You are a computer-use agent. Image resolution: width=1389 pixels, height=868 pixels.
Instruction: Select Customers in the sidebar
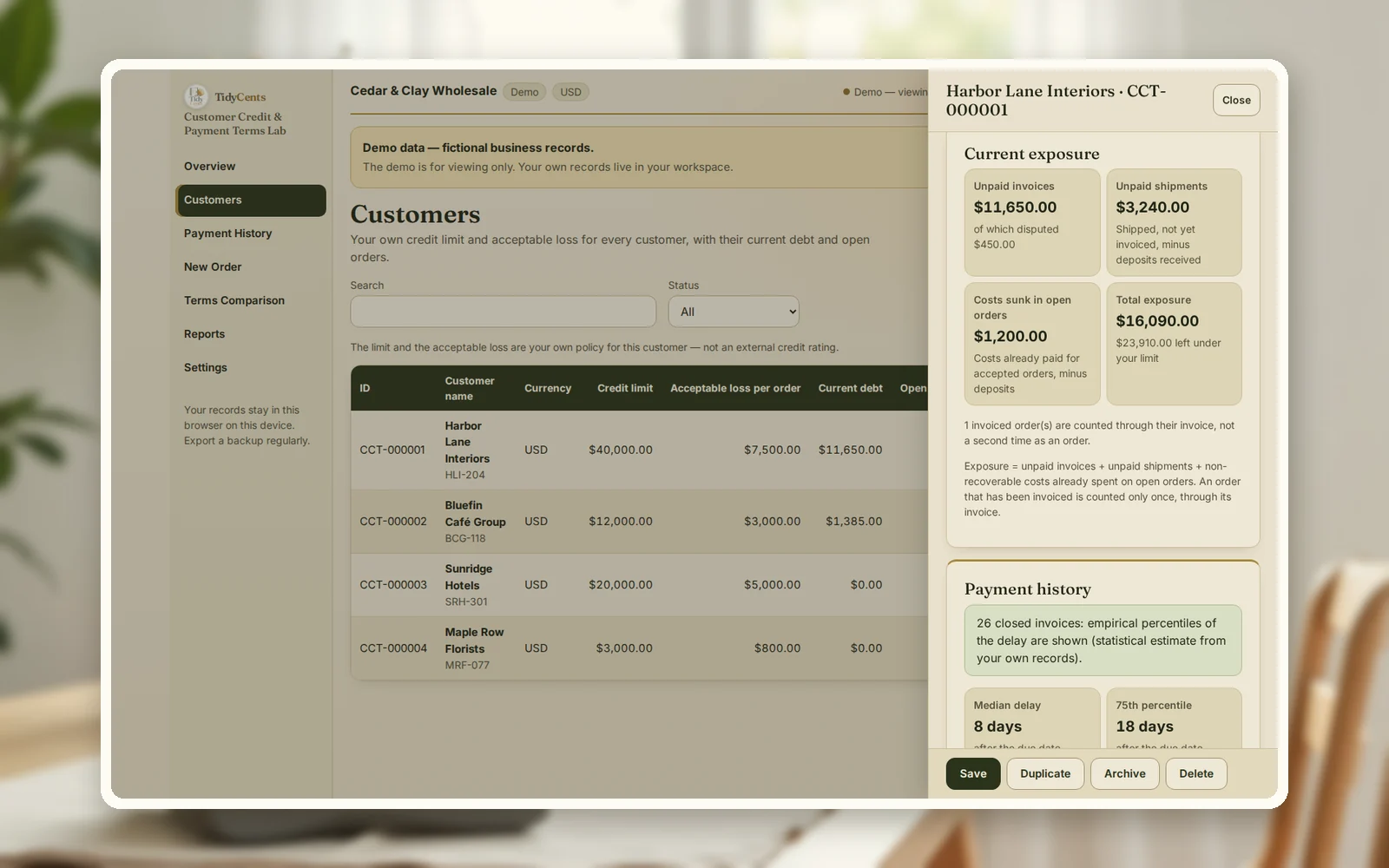250,201
